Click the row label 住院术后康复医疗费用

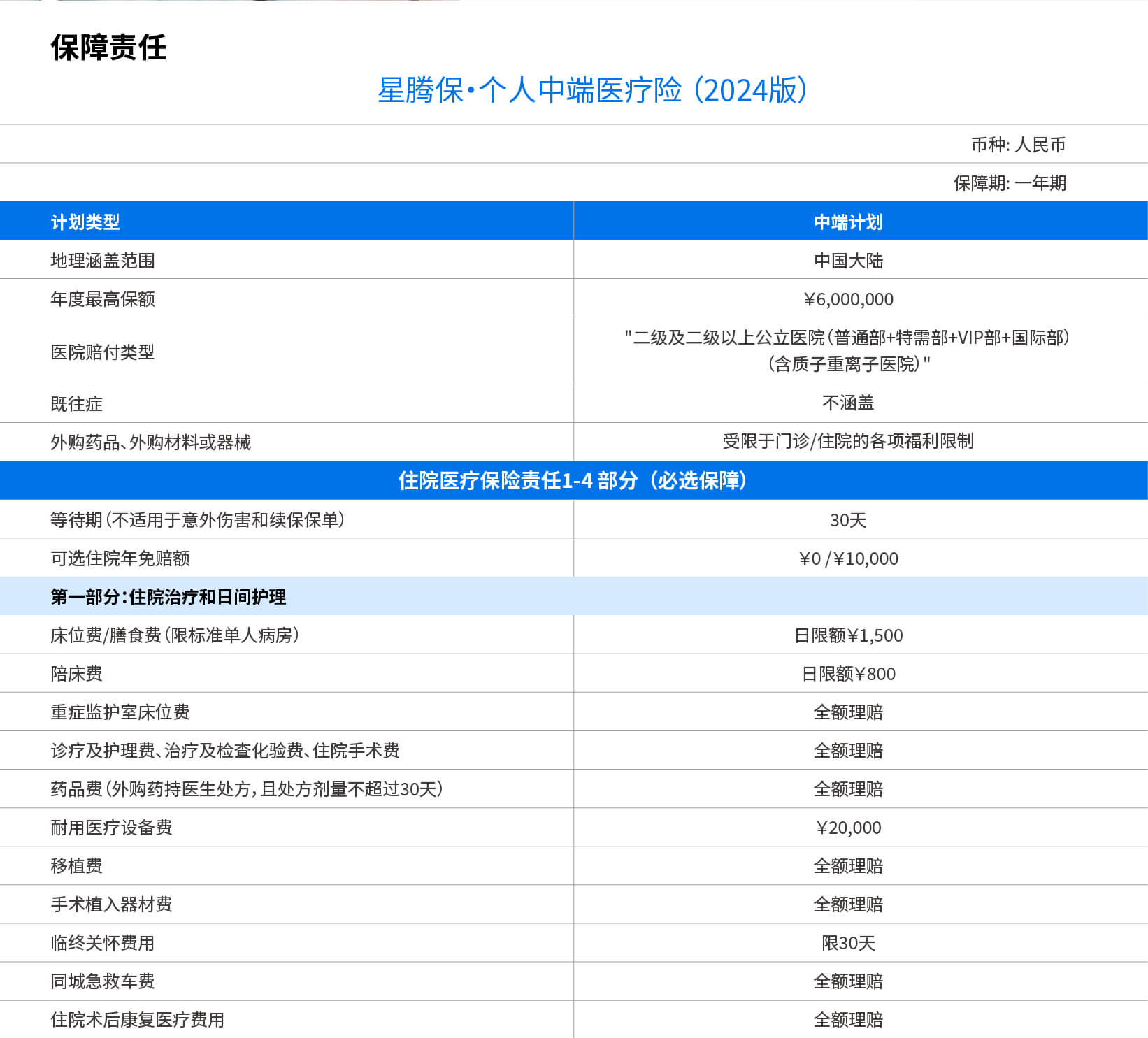138,1019
